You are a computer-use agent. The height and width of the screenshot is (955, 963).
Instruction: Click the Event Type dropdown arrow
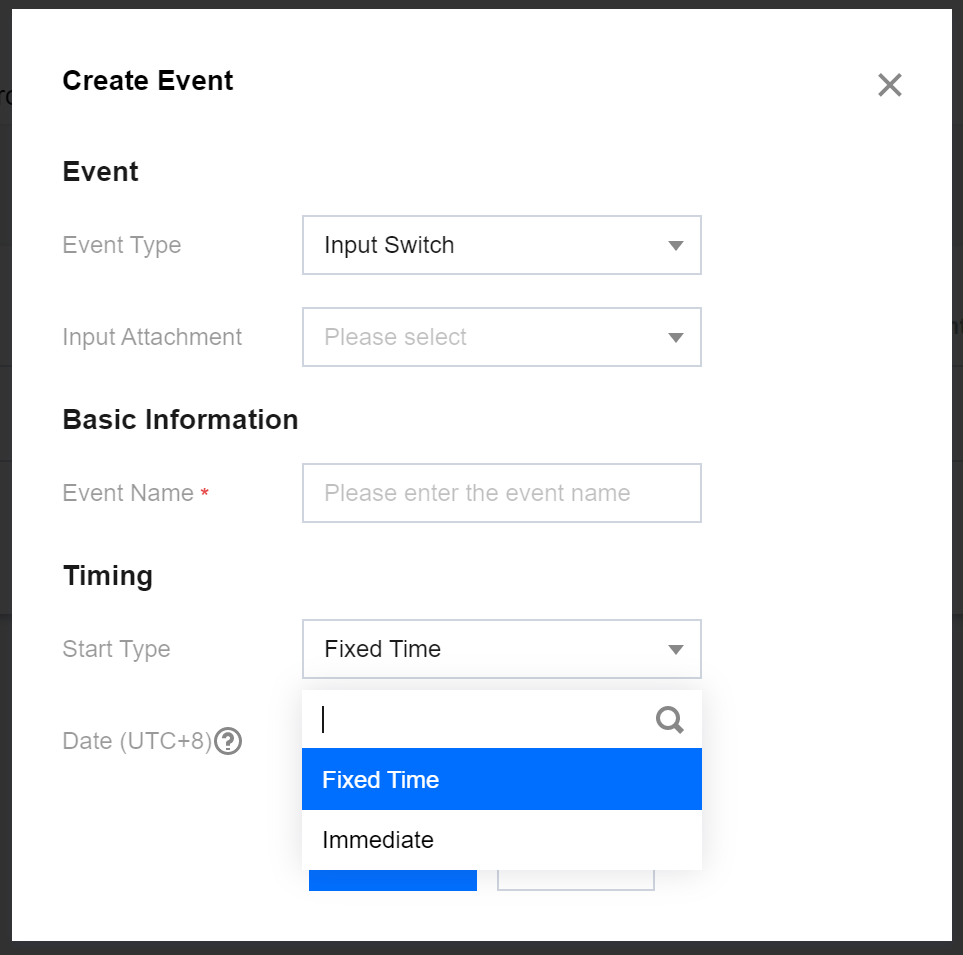675,246
